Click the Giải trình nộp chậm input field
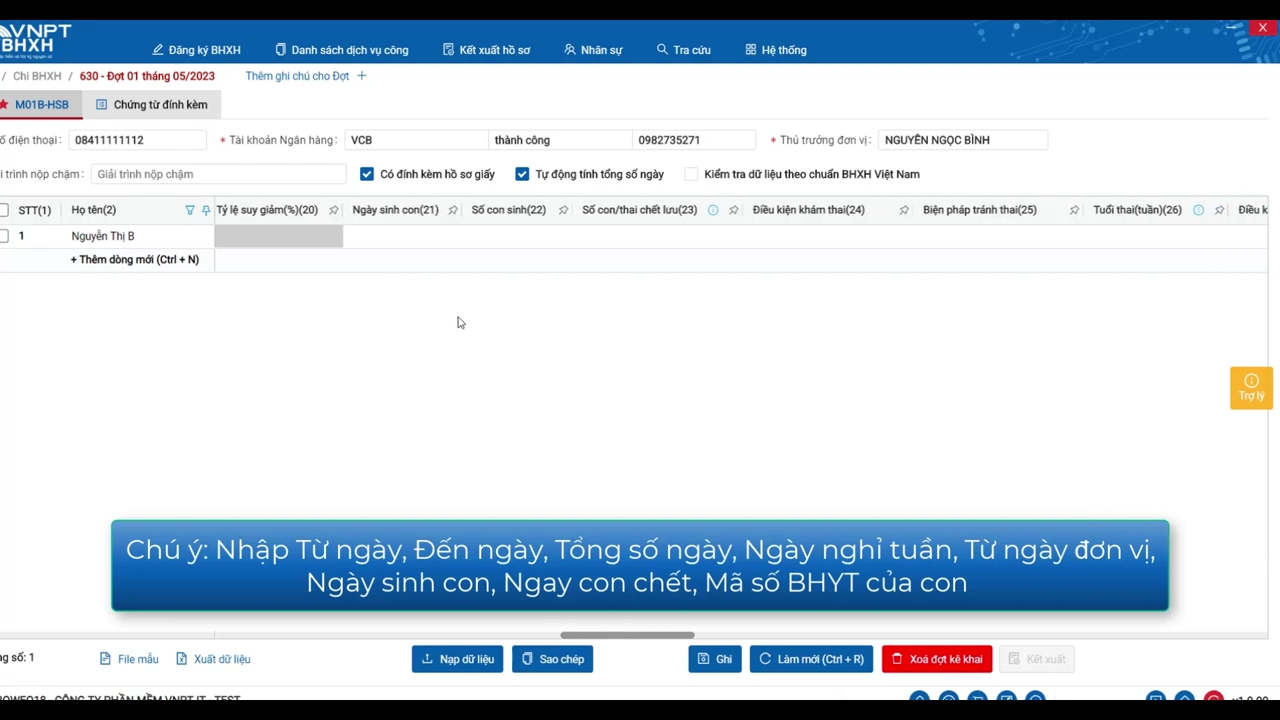 [x=218, y=174]
